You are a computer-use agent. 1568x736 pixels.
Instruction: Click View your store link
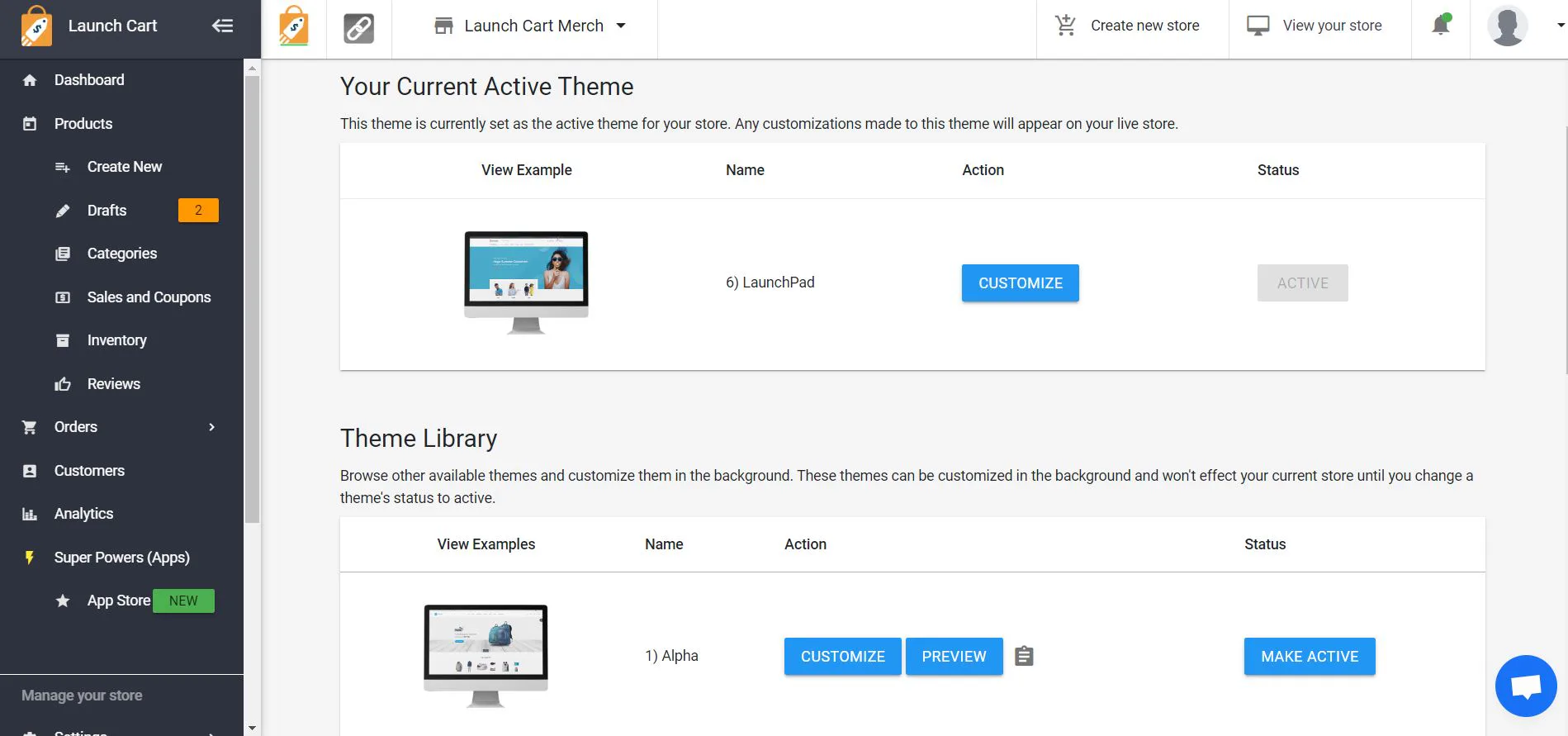[1333, 26]
